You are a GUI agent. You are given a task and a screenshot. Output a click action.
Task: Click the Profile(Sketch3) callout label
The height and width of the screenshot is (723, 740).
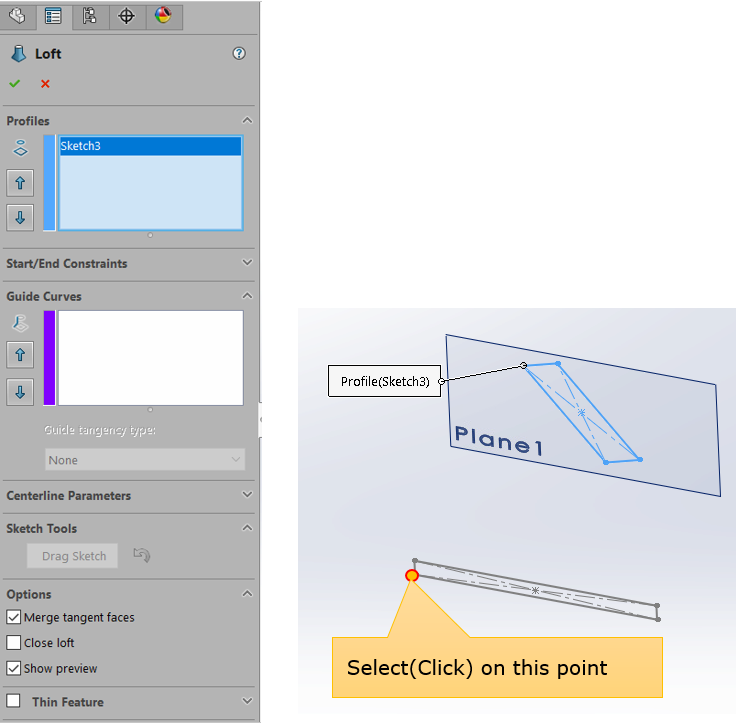(385, 381)
